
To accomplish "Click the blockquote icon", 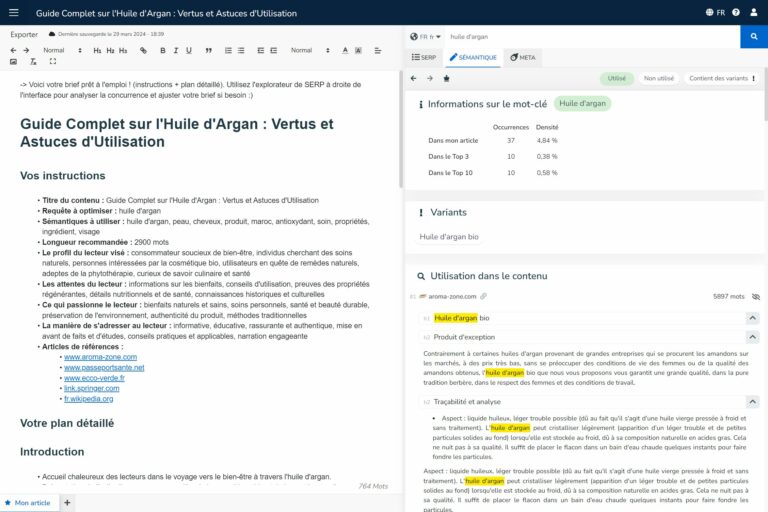I will (208, 50).
